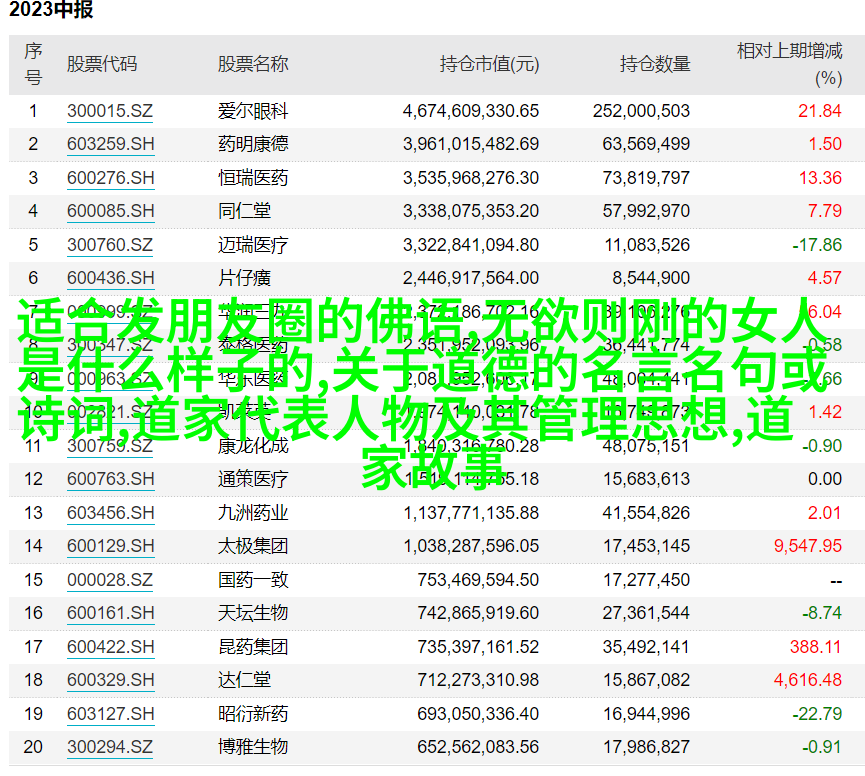The height and width of the screenshot is (776, 865).
Task: Select stock name 迈瑞医疗
Action: pos(253,245)
